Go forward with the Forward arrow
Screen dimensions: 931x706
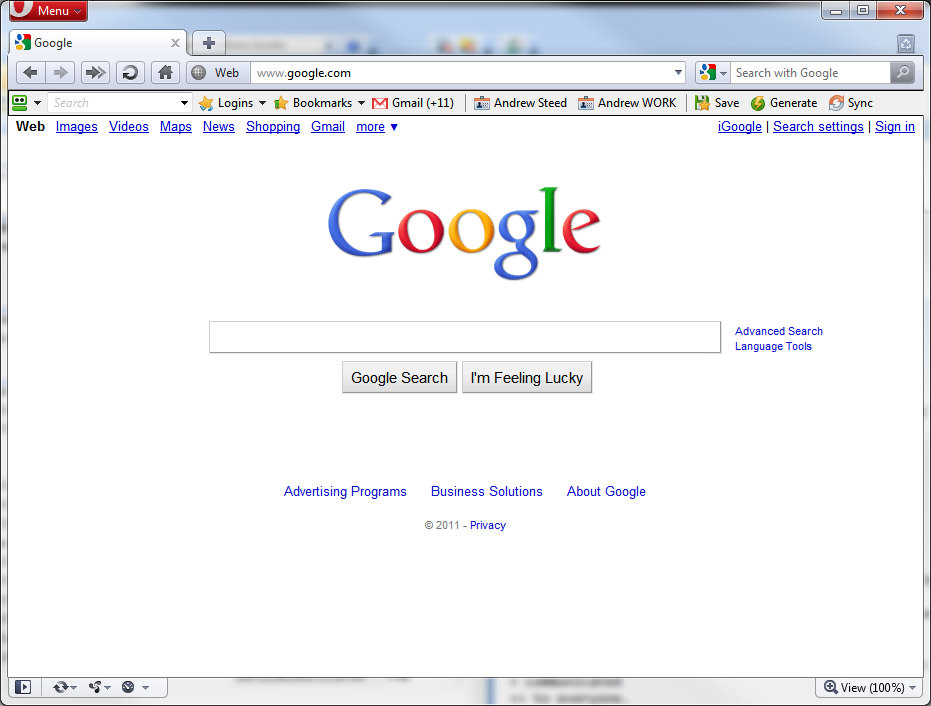click(60, 73)
